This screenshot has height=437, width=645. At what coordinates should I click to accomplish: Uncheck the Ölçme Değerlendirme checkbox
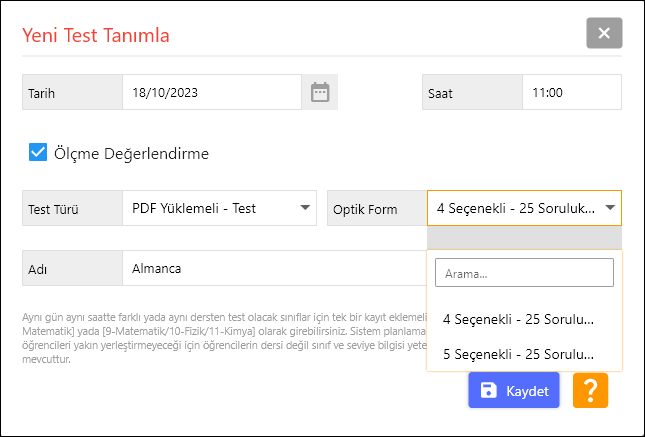38,153
